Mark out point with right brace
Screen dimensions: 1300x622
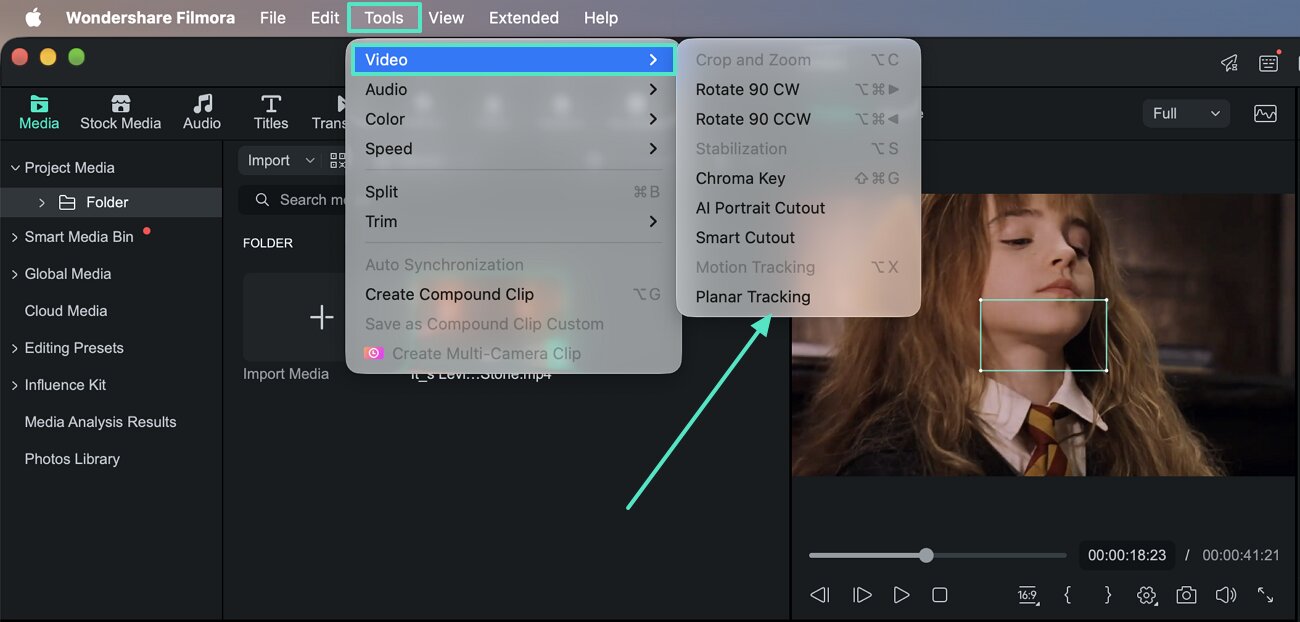pyautogui.click(x=1107, y=595)
